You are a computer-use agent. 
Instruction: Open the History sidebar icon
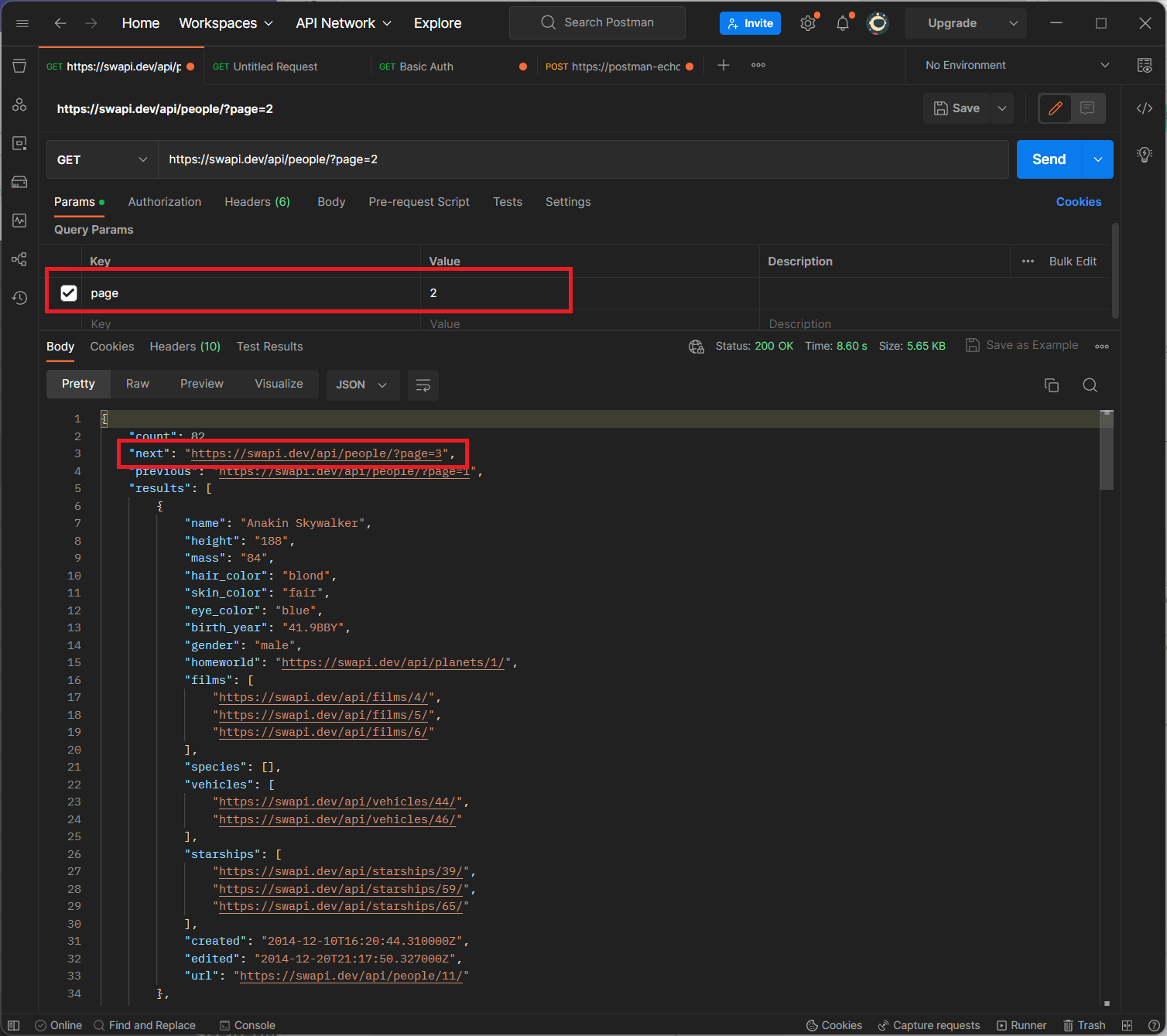[x=19, y=298]
